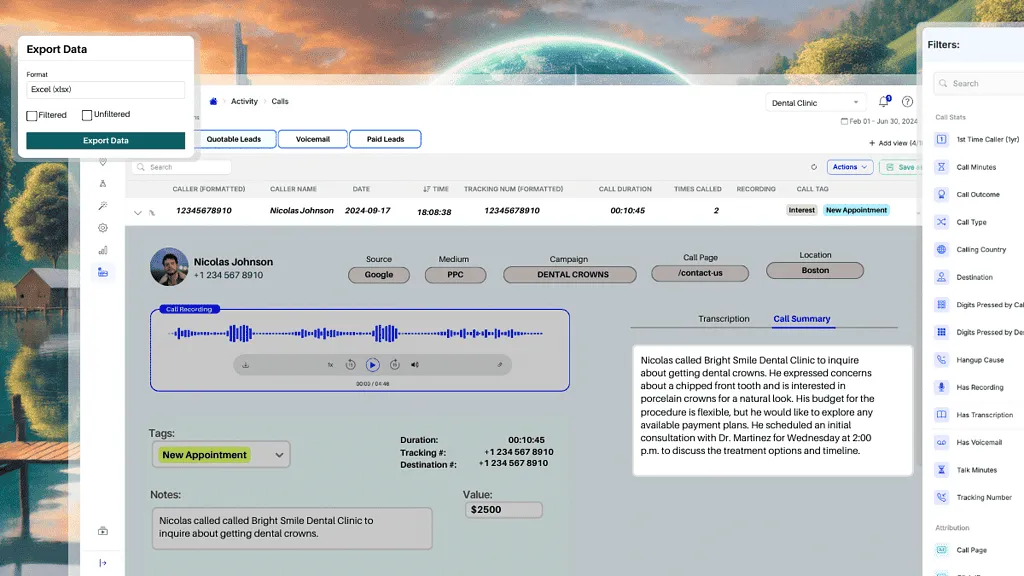The width and height of the screenshot is (1024, 576).
Task: Click the logout arrow at sidebar bottom
Action: [x=103, y=563]
